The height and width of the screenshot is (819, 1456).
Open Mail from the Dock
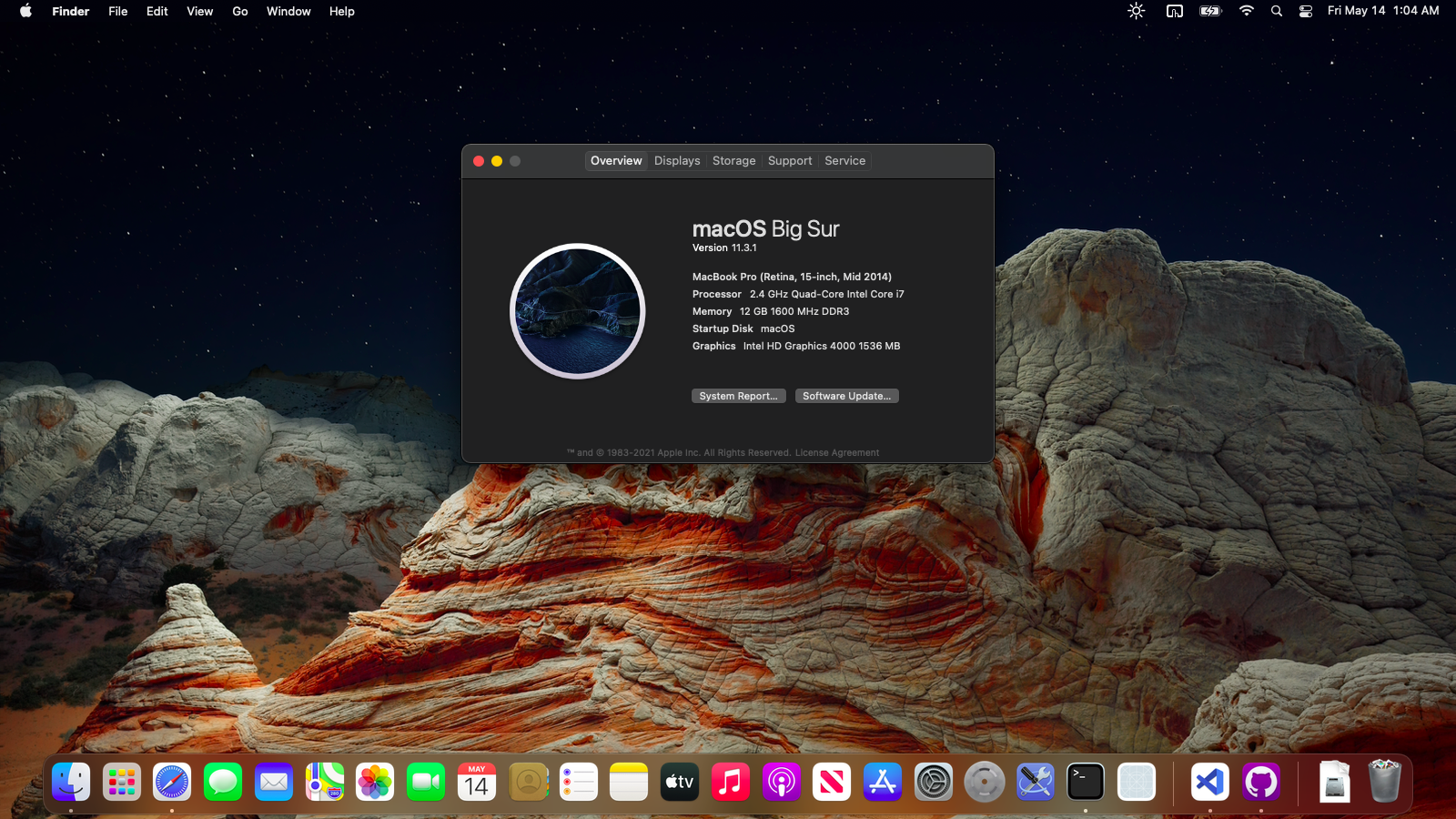tap(274, 782)
